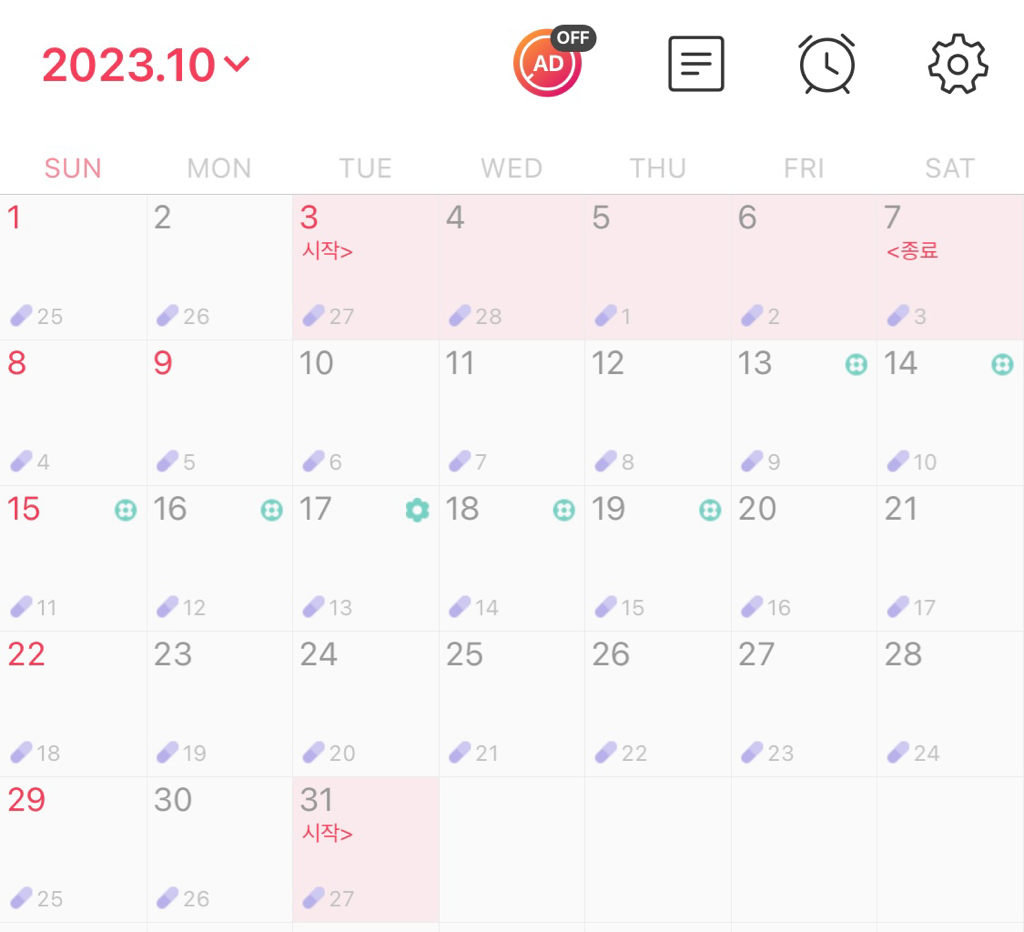This screenshot has height=932, width=1024.
Task: Tap the fertile-day icon on the 13th
Action: coord(856,364)
